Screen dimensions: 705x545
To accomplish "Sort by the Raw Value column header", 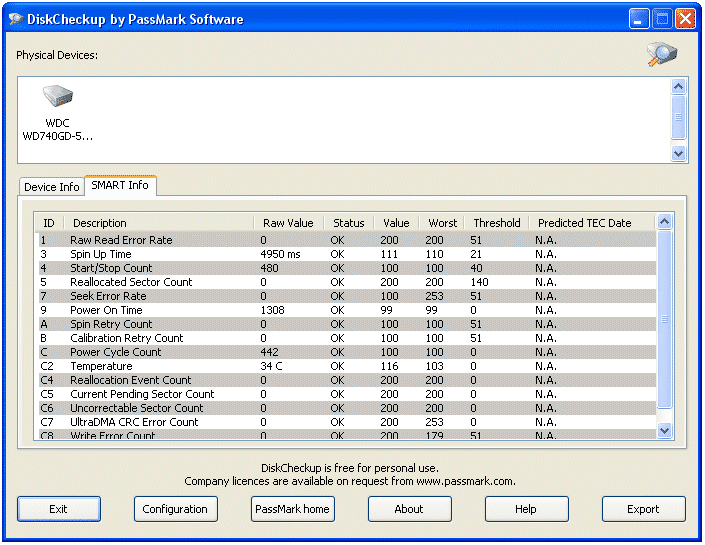I will (x=288, y=223).
